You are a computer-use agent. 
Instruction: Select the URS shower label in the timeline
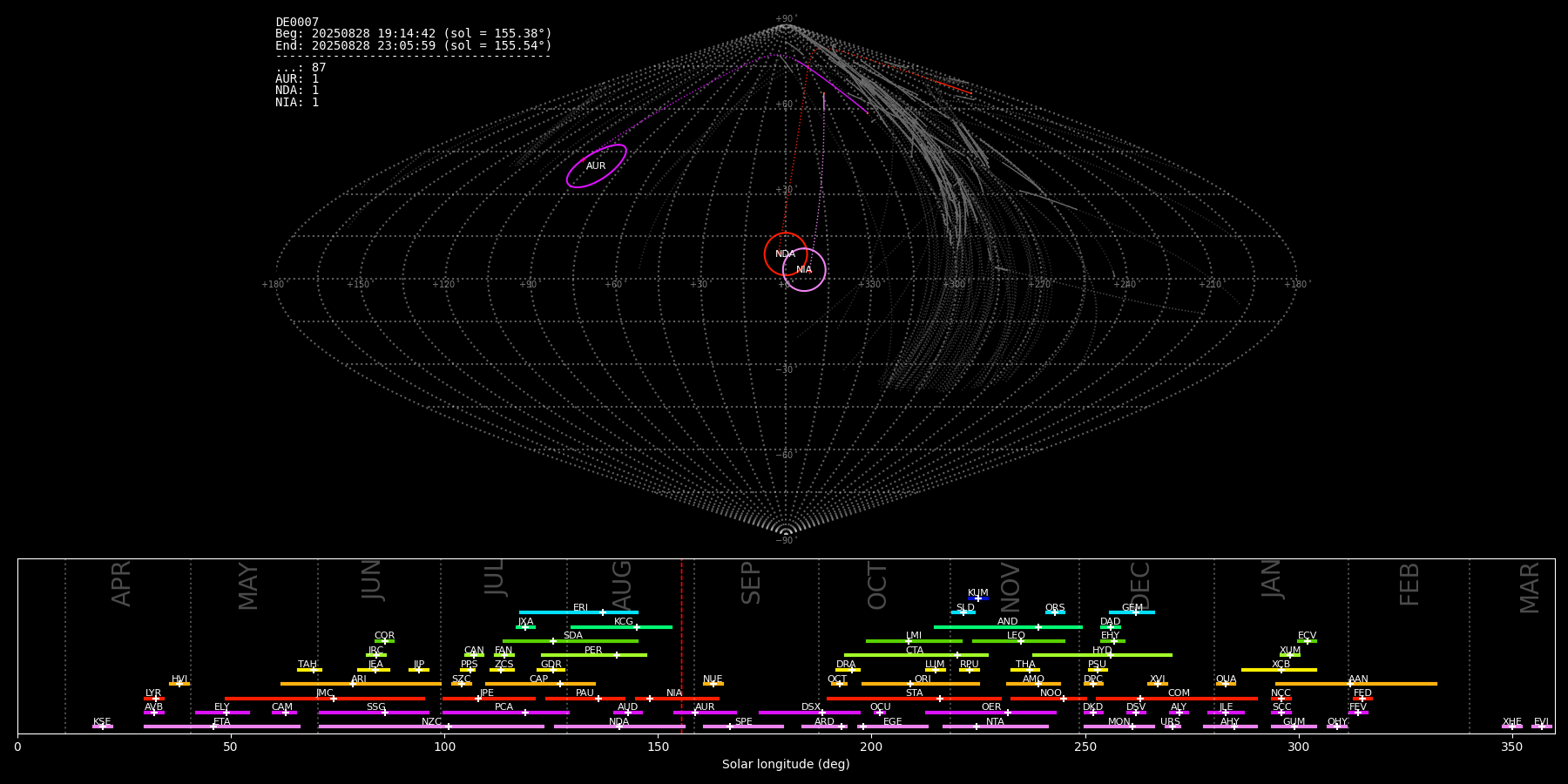click(x=1170, y=721)
